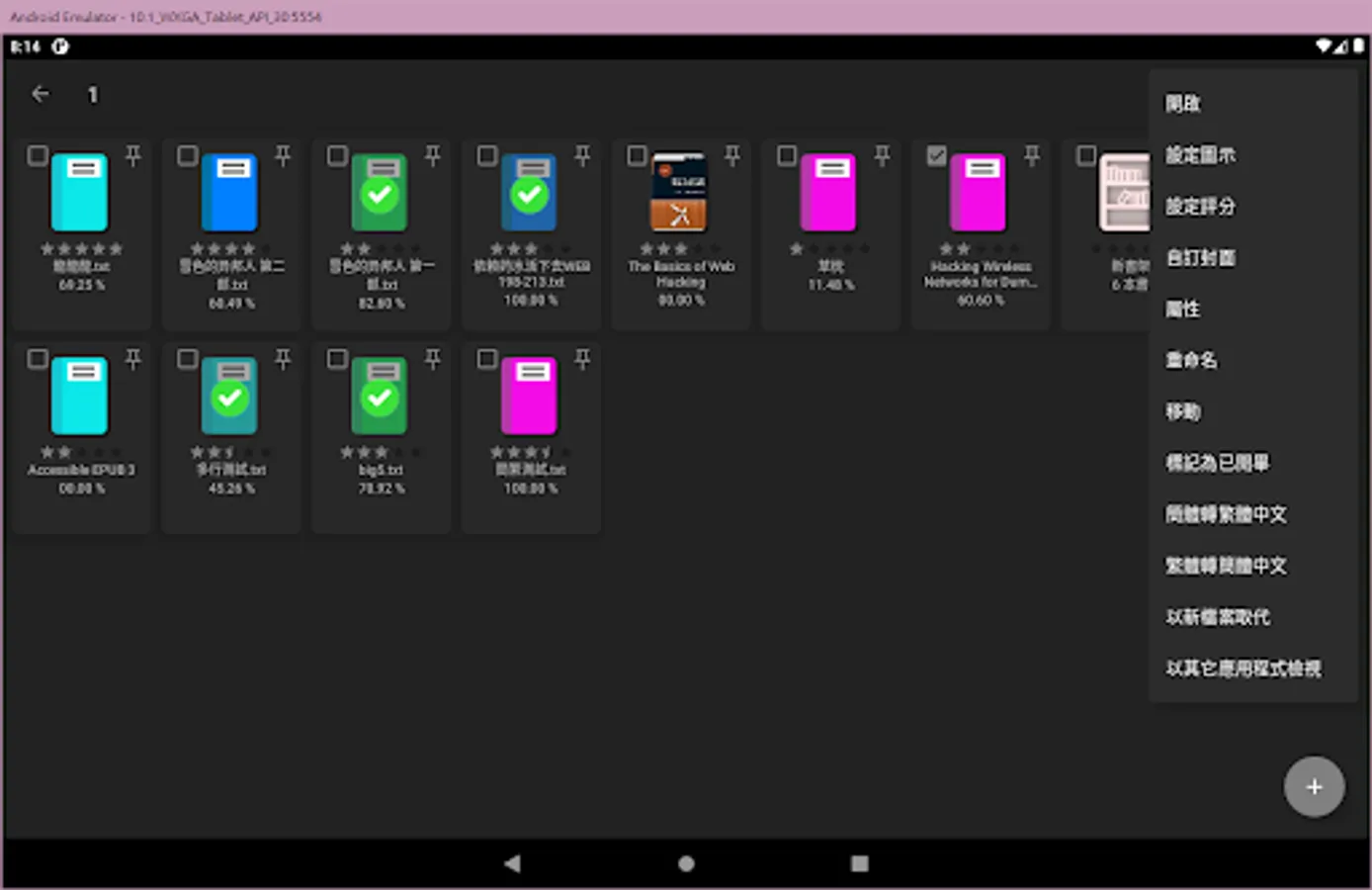Check the 第一部.txt book's checkbox

337,155
